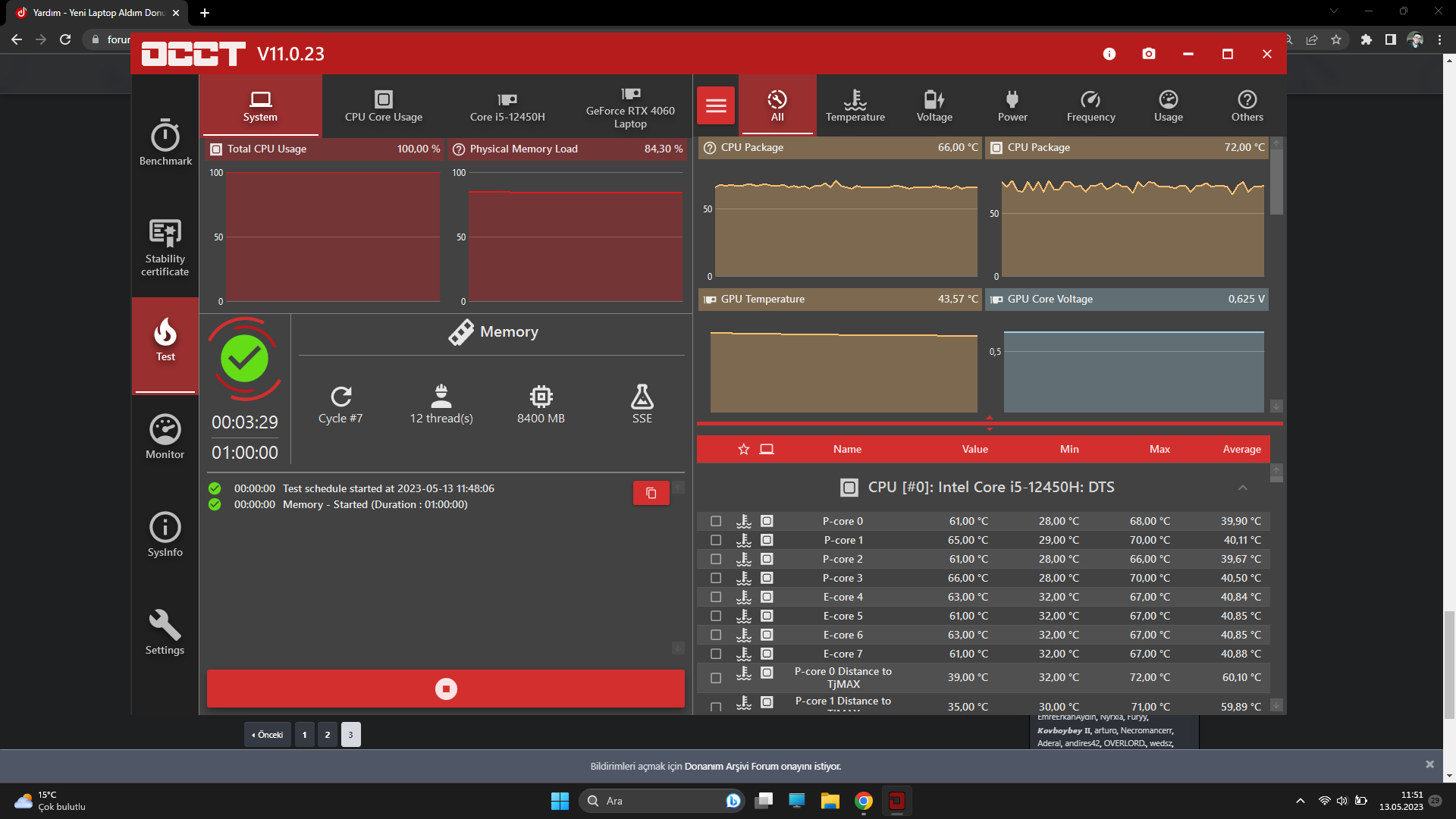This screenshot has height=819, width=1456.
Task: Select the Others sensors tab
Action: point(1247,105)
